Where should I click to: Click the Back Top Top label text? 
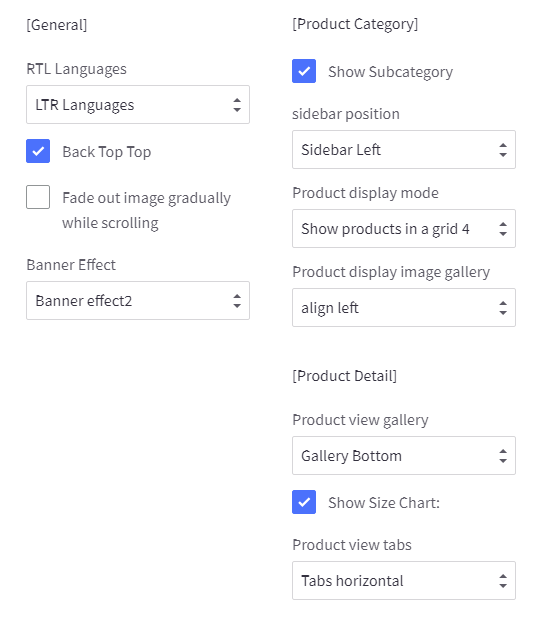107,152
